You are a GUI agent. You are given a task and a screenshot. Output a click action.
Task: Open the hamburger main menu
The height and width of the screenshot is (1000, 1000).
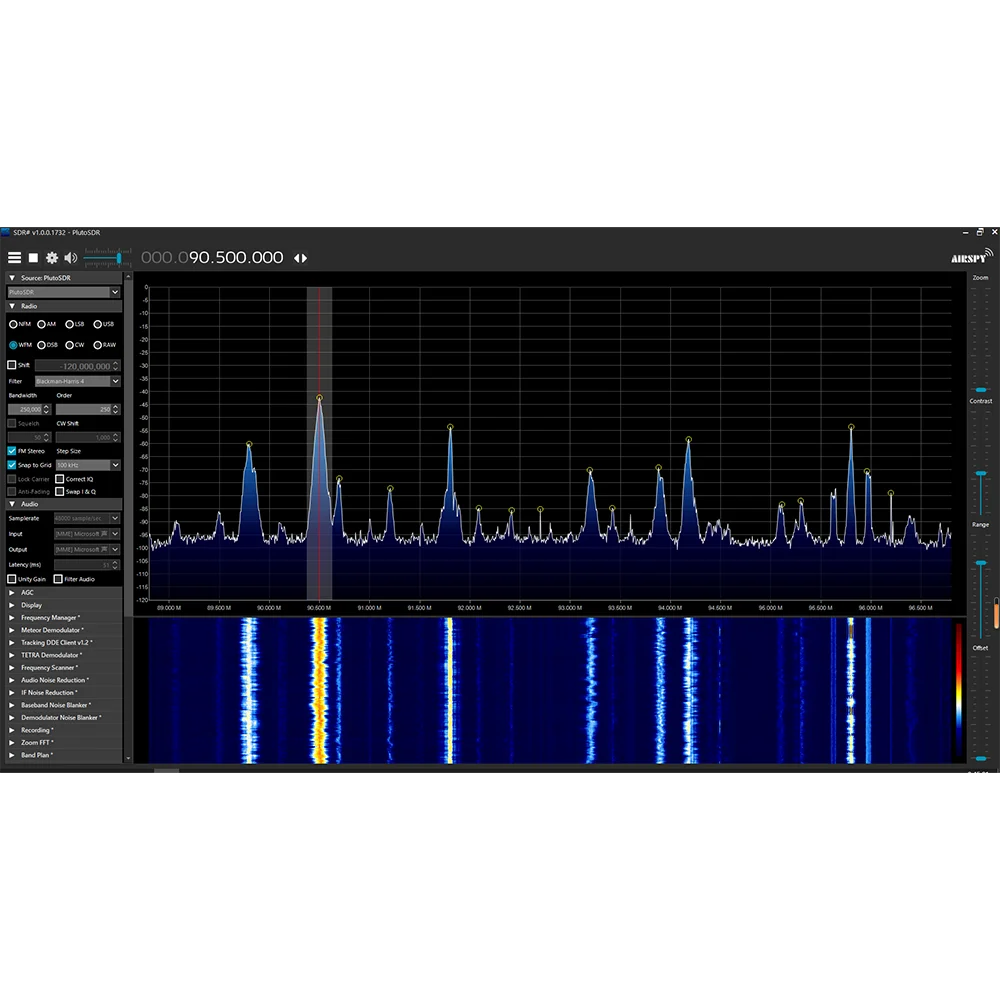pyautogui.click(x=15, y=258)
